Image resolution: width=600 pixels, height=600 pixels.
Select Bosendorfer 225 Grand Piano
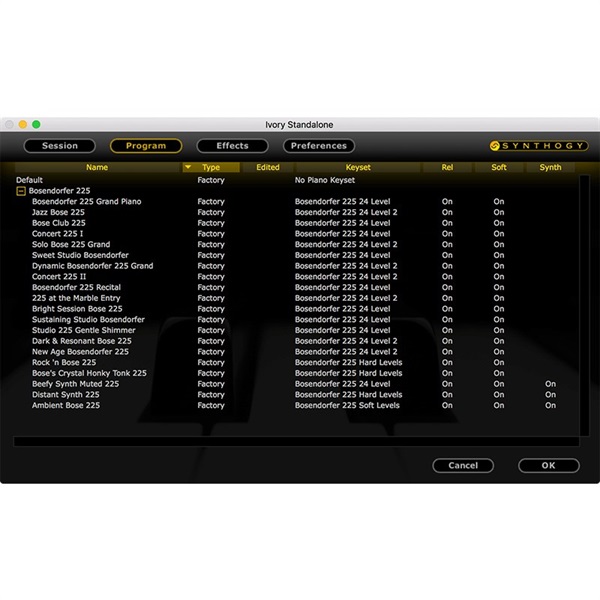[86, 201]
